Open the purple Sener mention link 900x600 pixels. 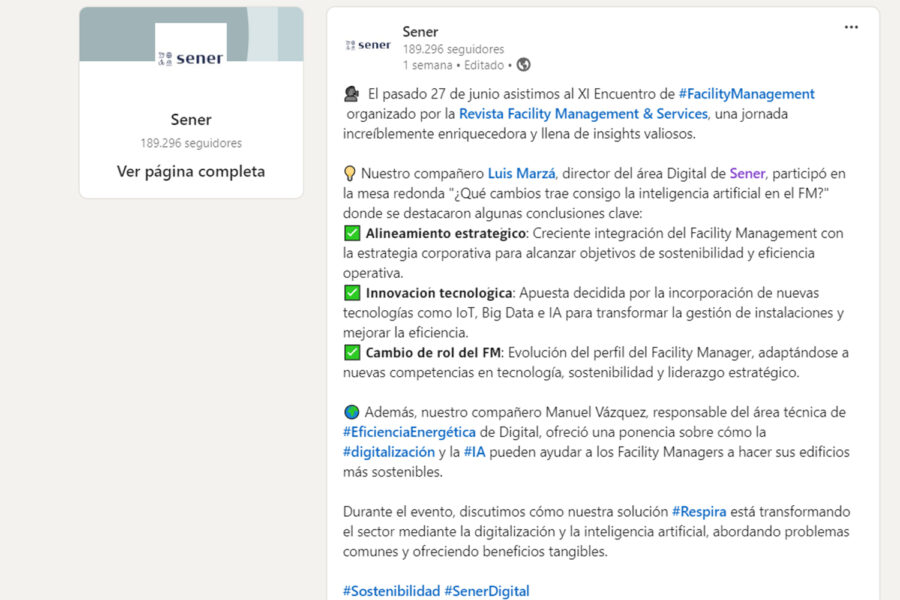(x=747, y=173)
